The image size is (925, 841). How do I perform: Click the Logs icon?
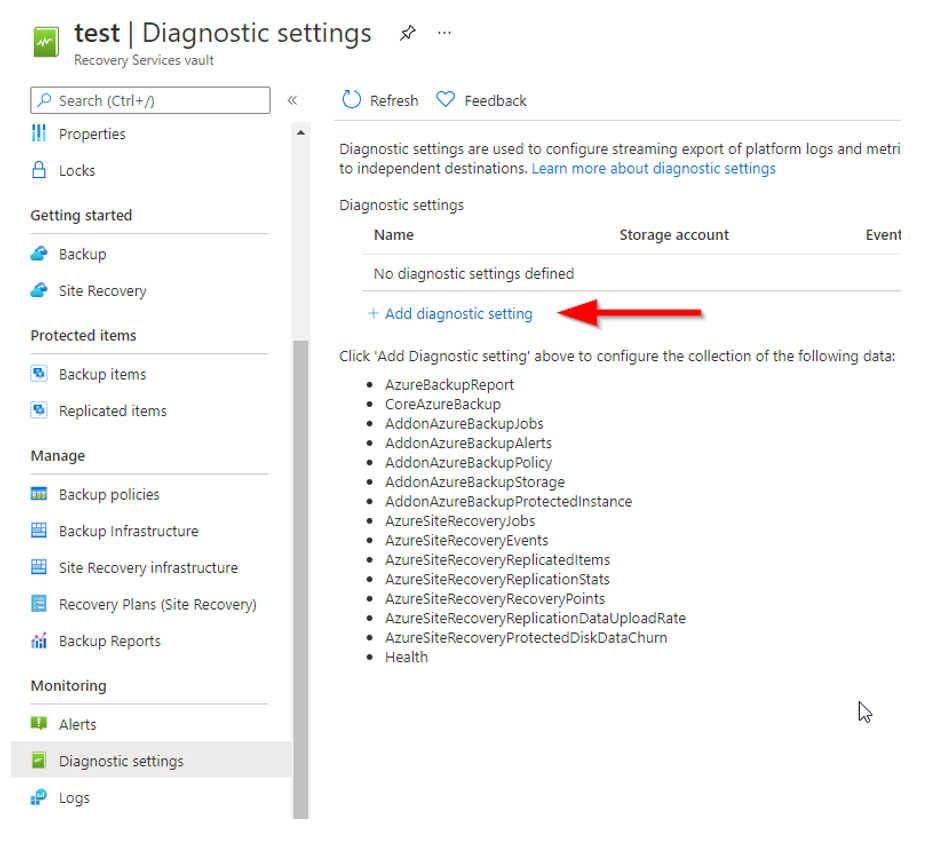[39, 797]
